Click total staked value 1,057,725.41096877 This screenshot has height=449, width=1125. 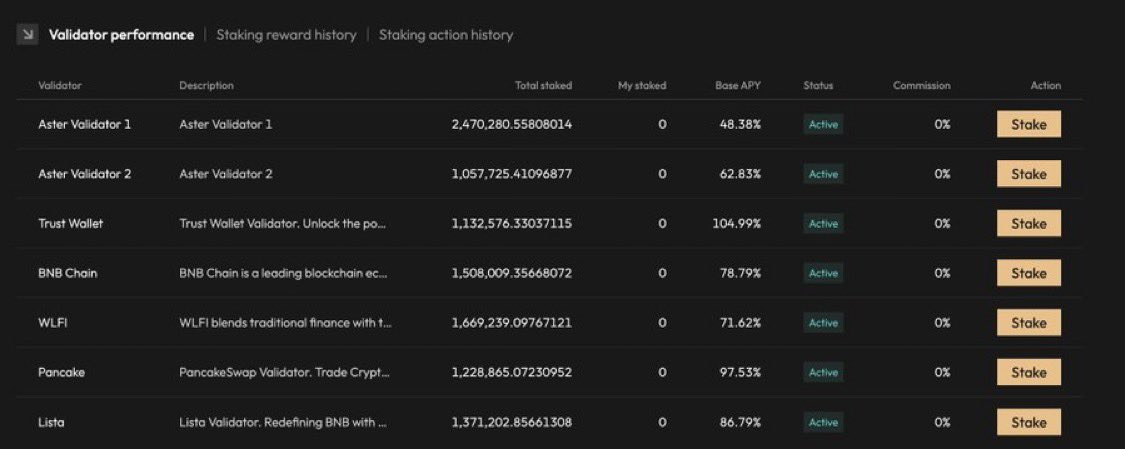tap(512, 174)
